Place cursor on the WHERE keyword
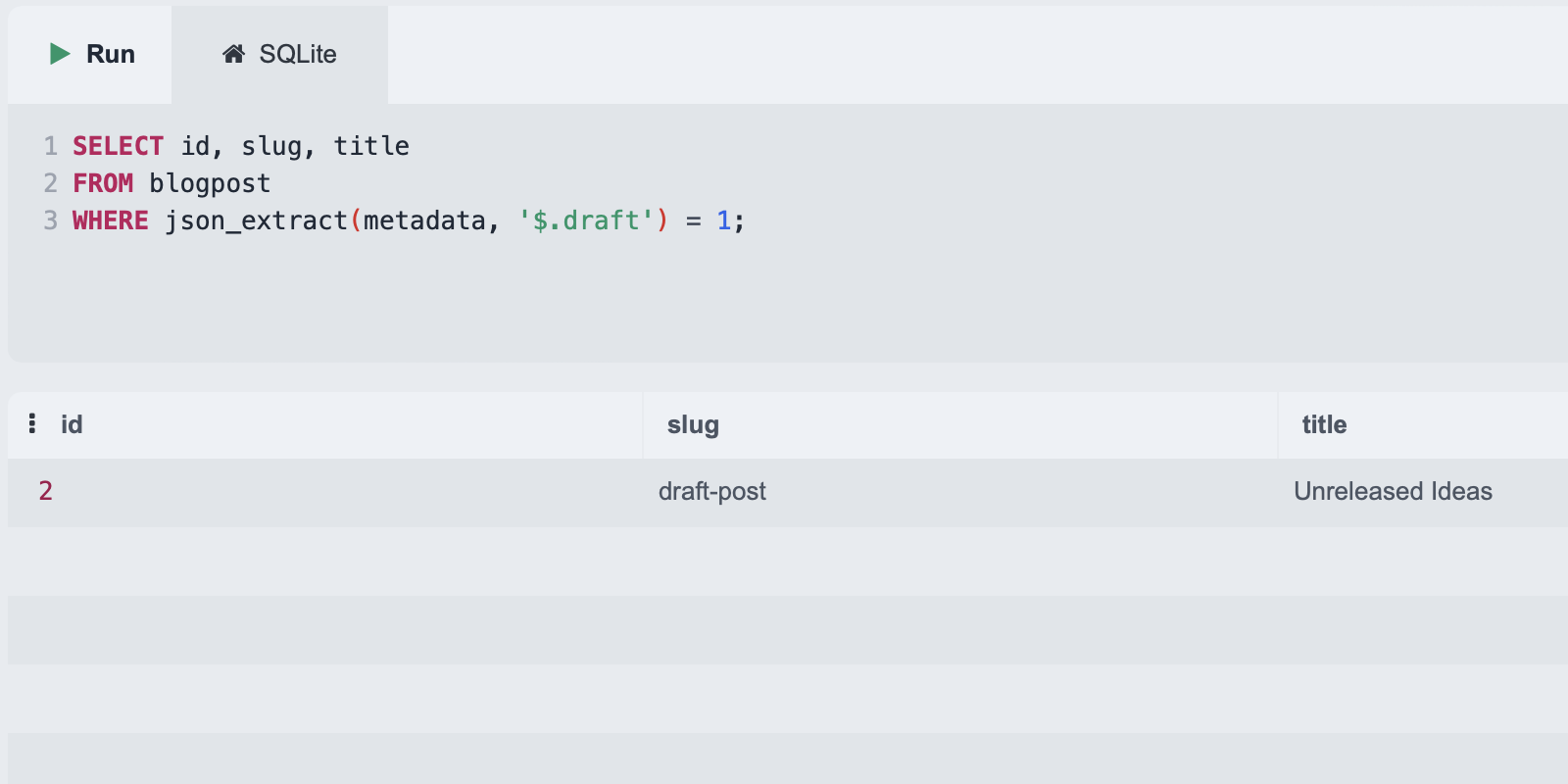Image resolution: width=1568 pixels, height=784 pixels. tap(110, 220)
